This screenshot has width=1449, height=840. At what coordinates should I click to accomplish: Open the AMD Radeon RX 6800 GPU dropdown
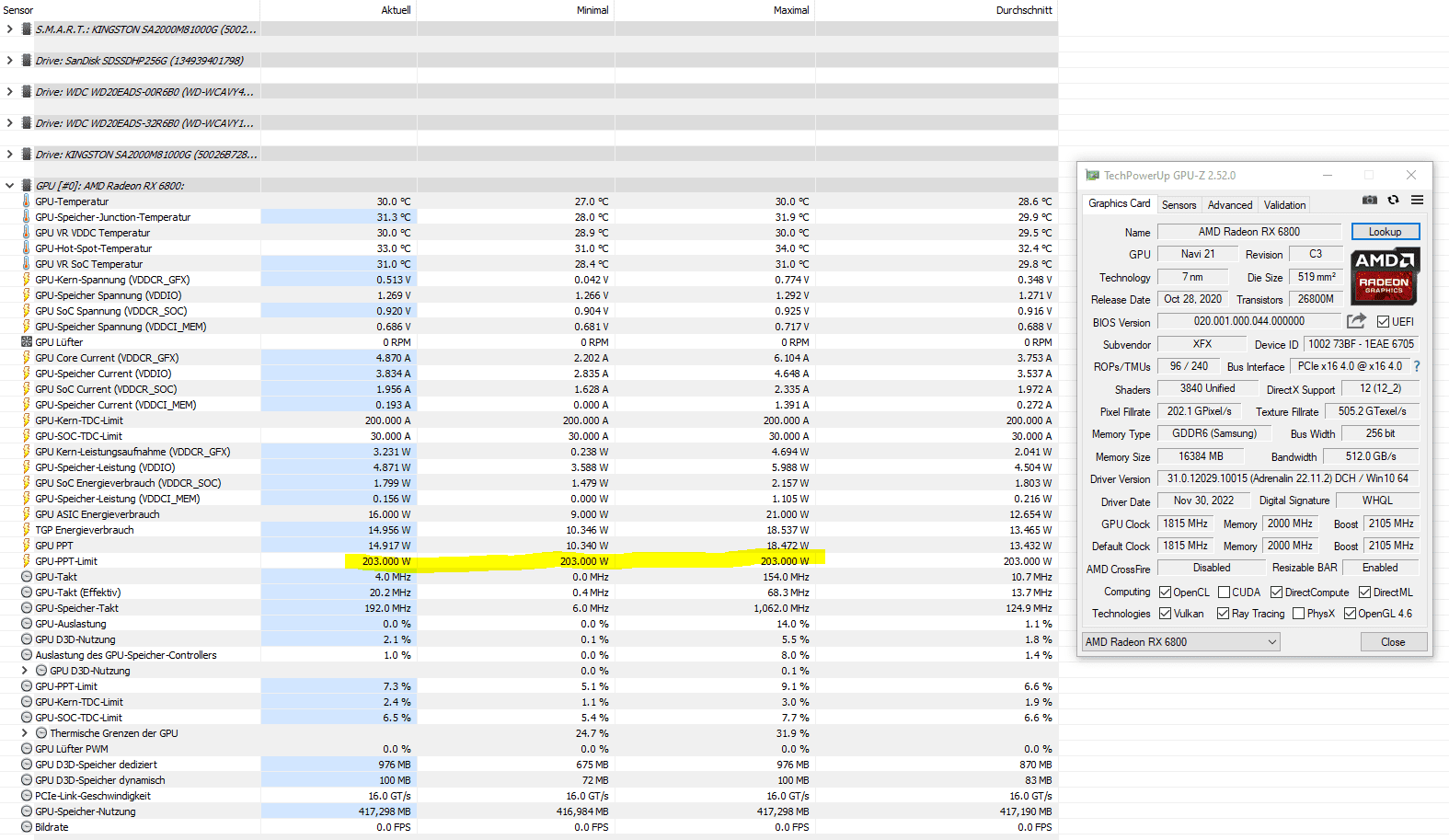coord(1181,642)
